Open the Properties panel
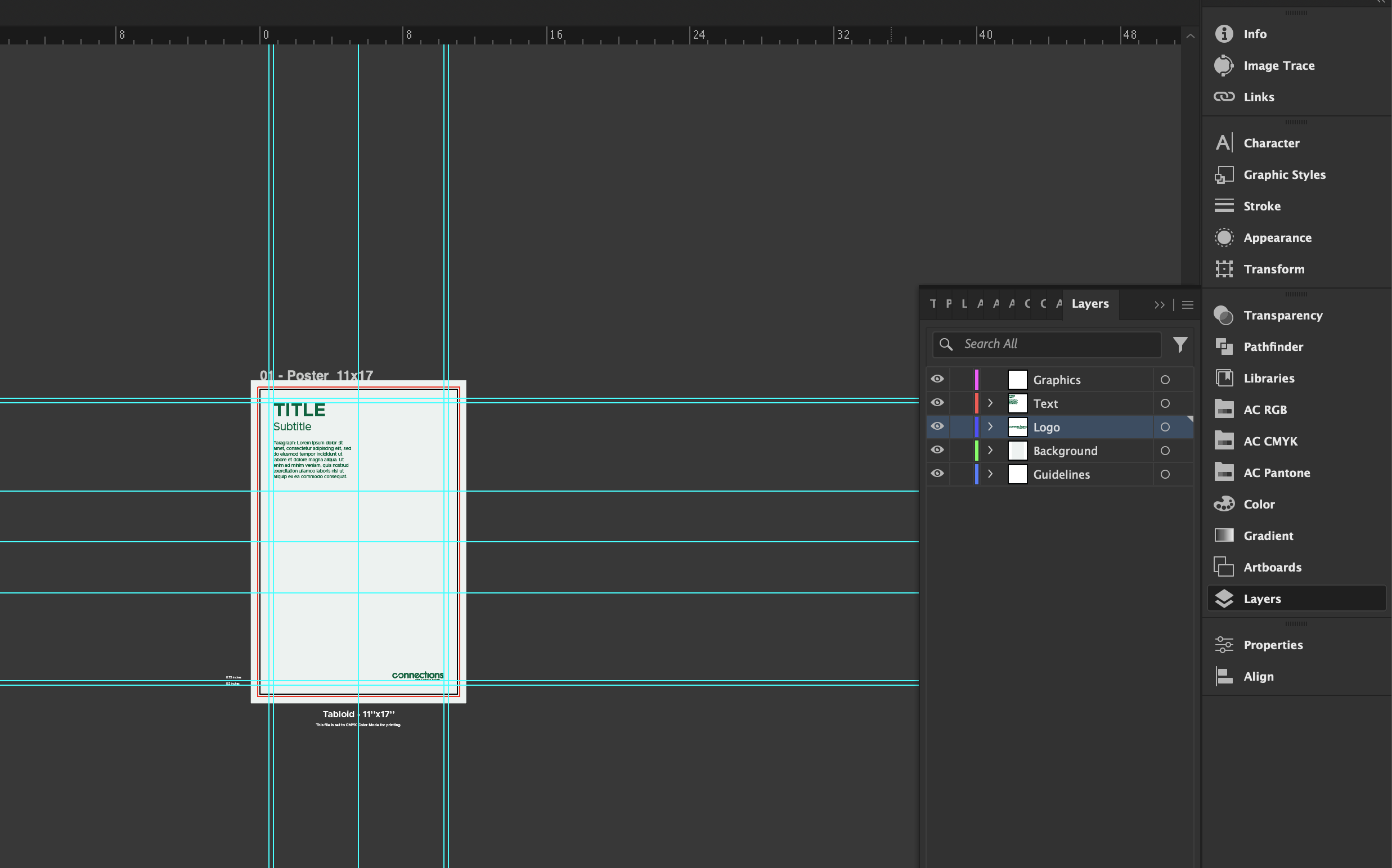The height and width of the screenshot is (868, 1392). coord(1273,645)
